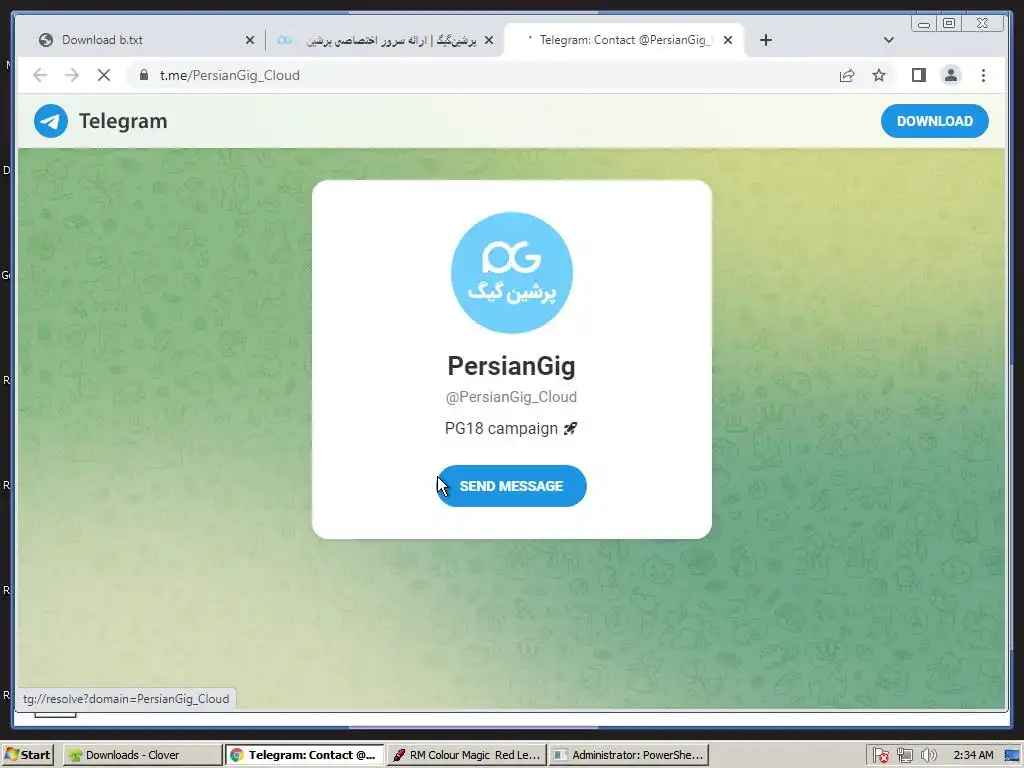1024x768 pixels.
Task: Stop loading the page with X
Action: [104, 75]
